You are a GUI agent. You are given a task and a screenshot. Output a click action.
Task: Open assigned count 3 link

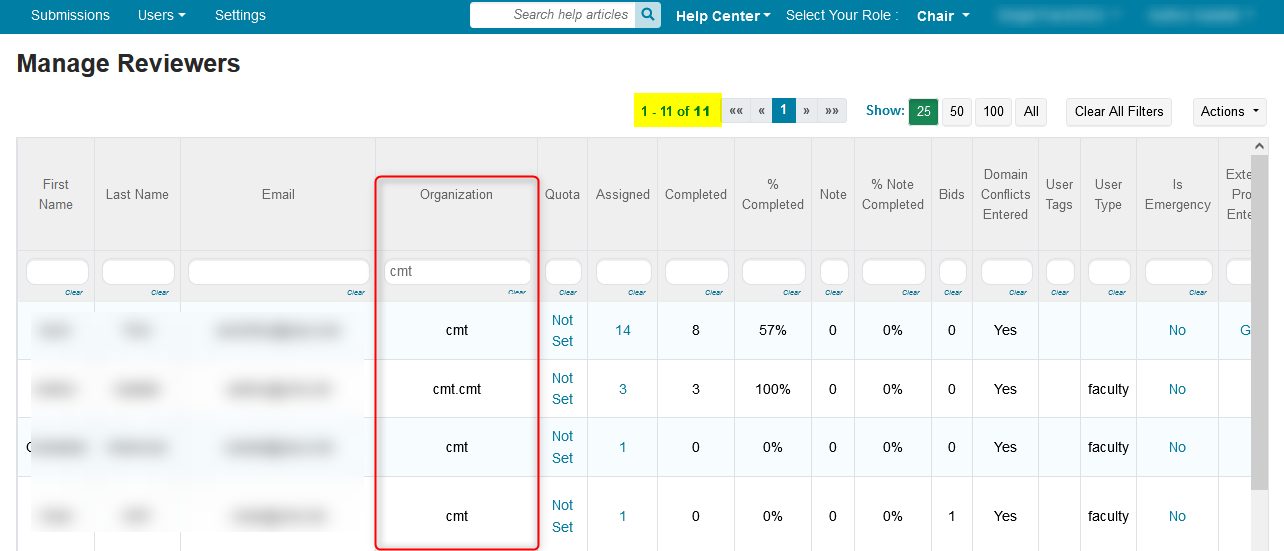[x=623, y=389]
